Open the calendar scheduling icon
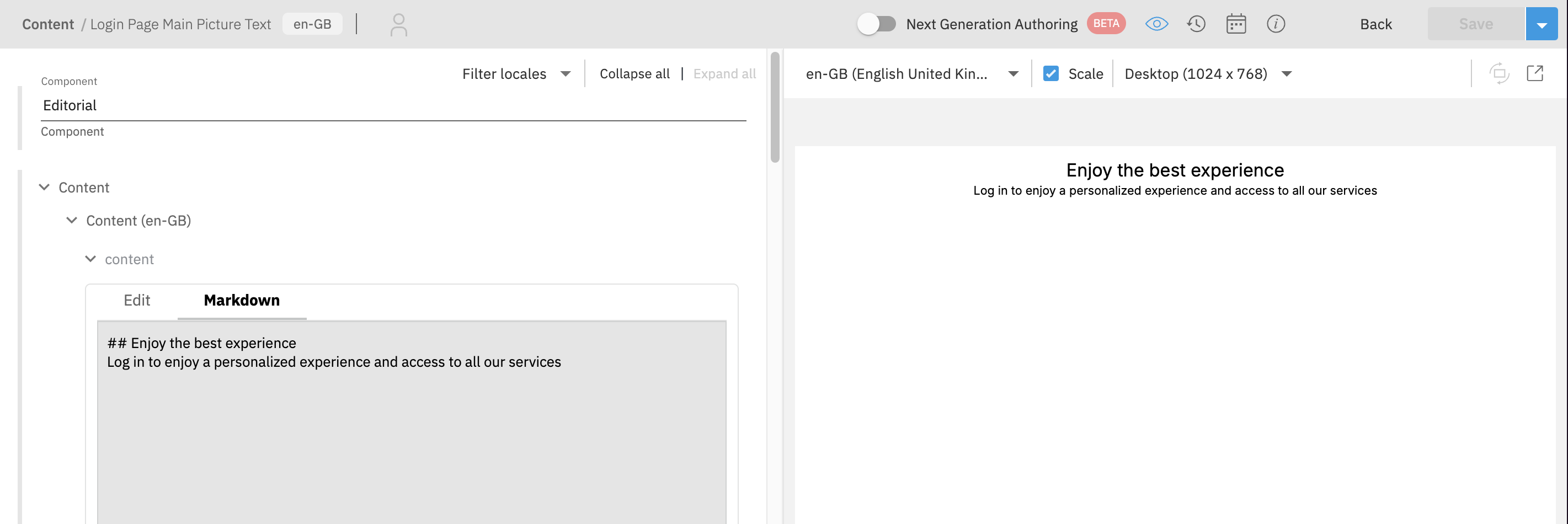 click(1236, 24)
